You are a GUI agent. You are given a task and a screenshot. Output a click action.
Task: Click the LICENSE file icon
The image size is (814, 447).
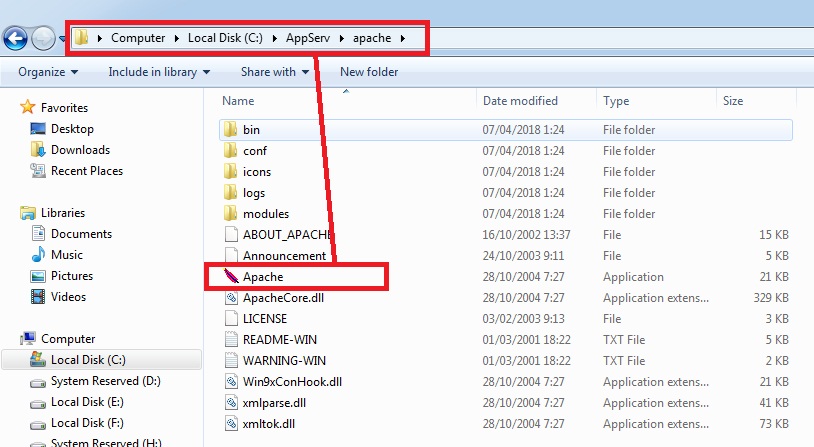[x=231, y=318]
